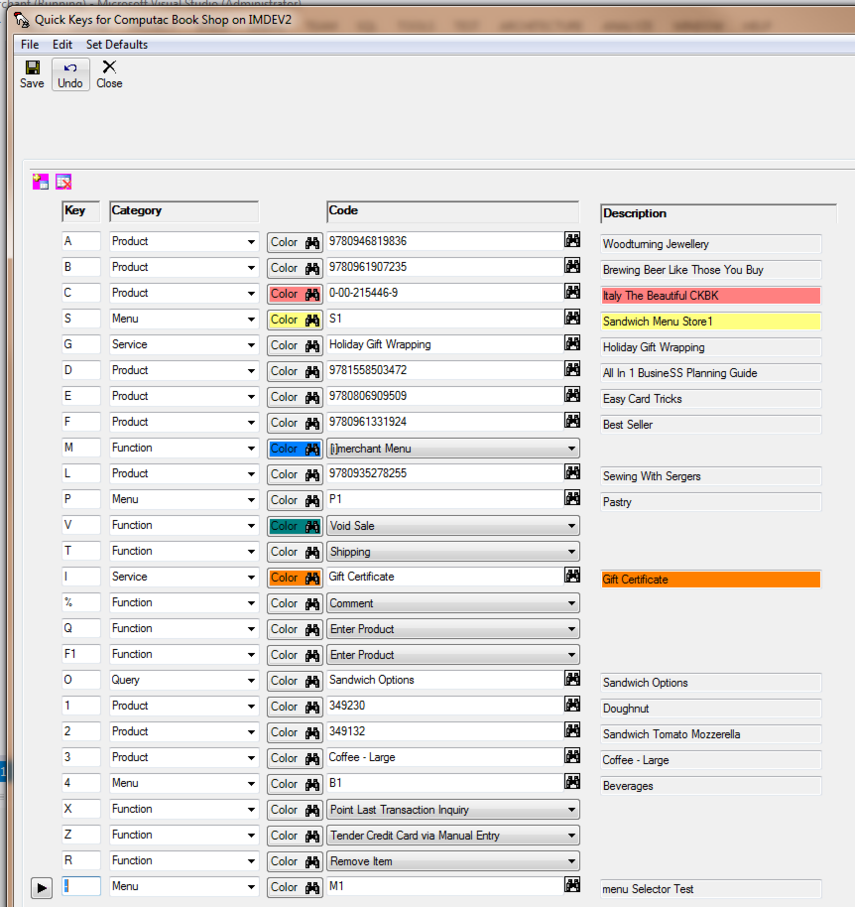
Task: Click binoculars lookup for code 9781558503472
Action: (x=572, y=368)
